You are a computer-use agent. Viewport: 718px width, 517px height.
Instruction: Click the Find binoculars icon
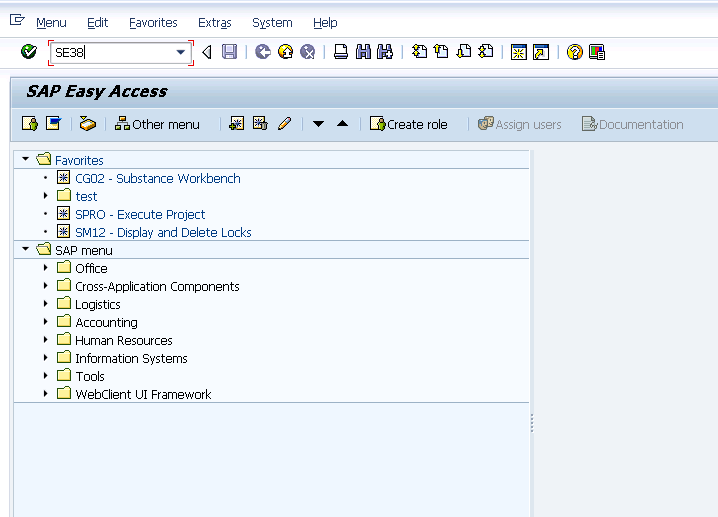[363, 52]
